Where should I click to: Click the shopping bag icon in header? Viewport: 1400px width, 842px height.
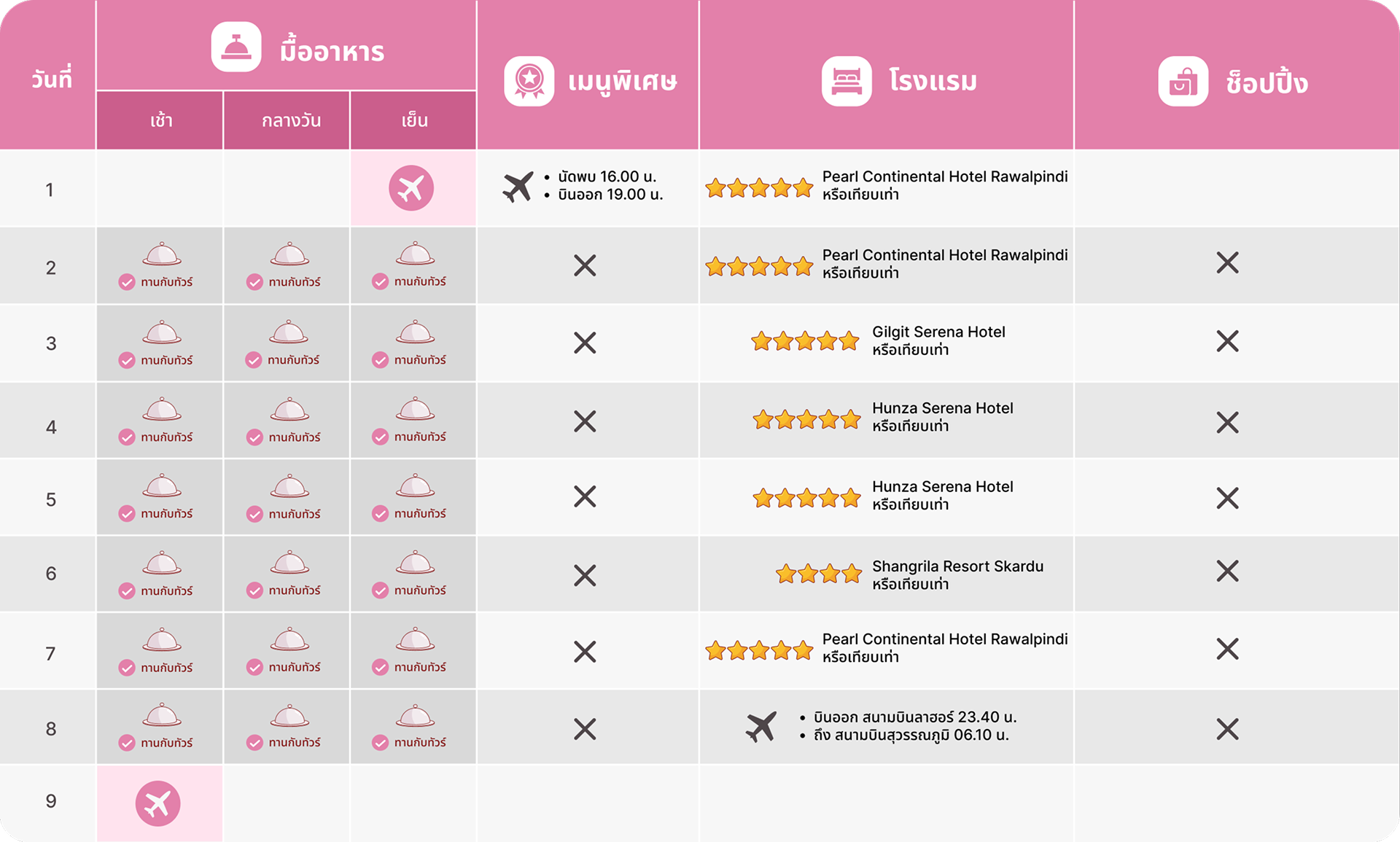tap(1183, 82)
